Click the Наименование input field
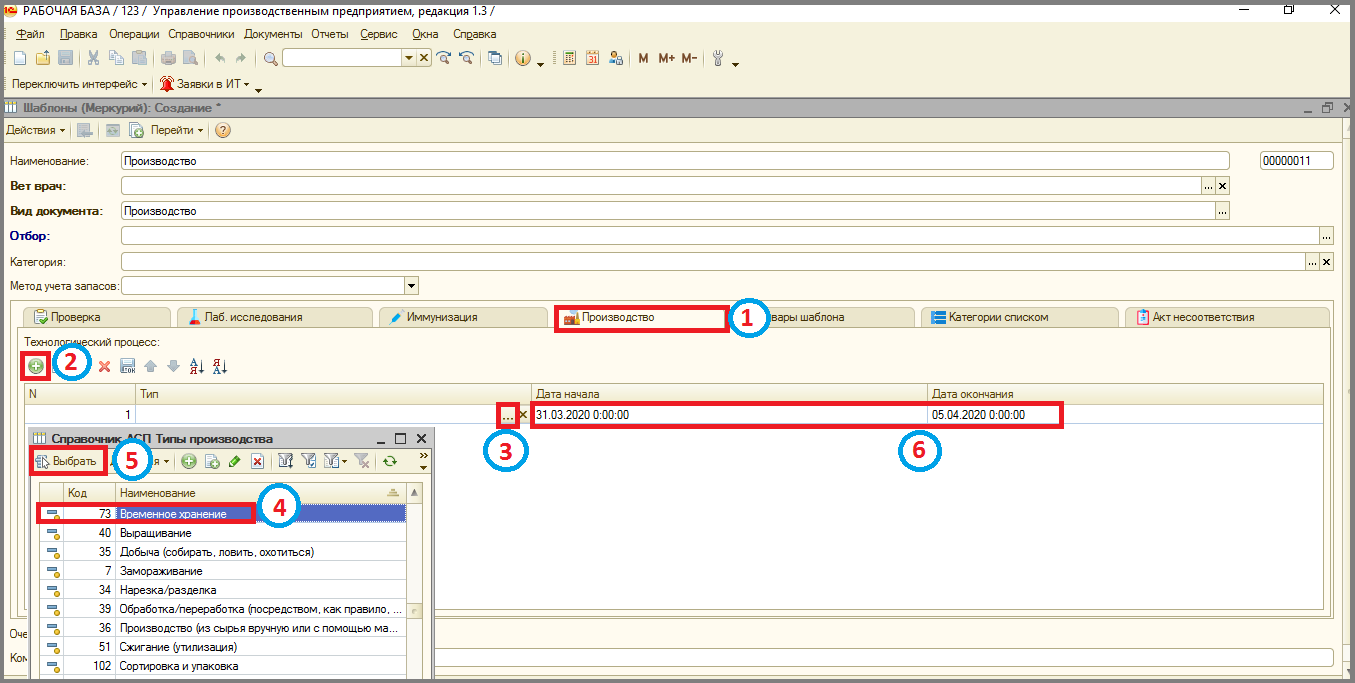The height and width of the screenshot is (683, 1355). [674, 160]
